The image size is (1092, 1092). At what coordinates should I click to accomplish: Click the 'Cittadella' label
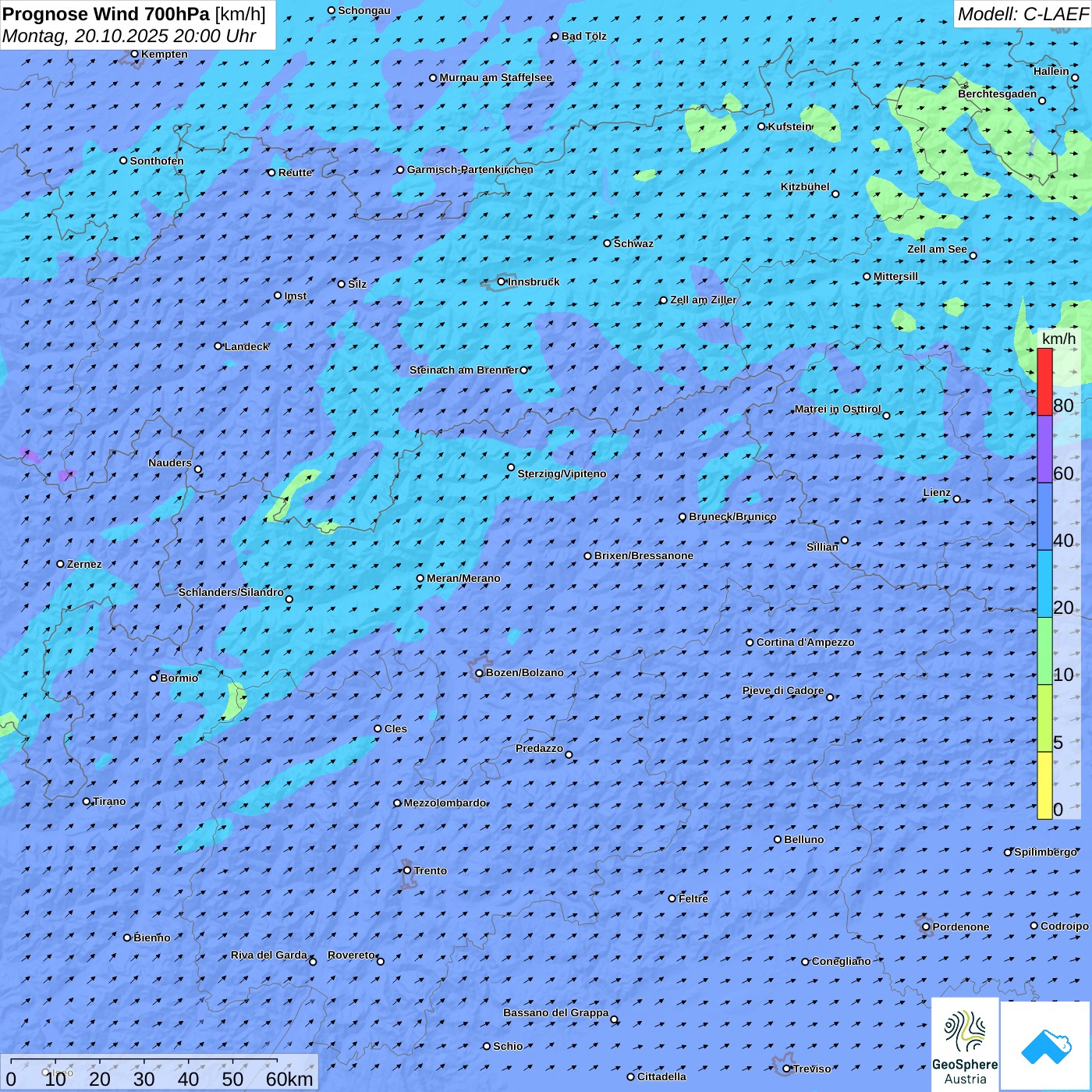(661, 1076)
